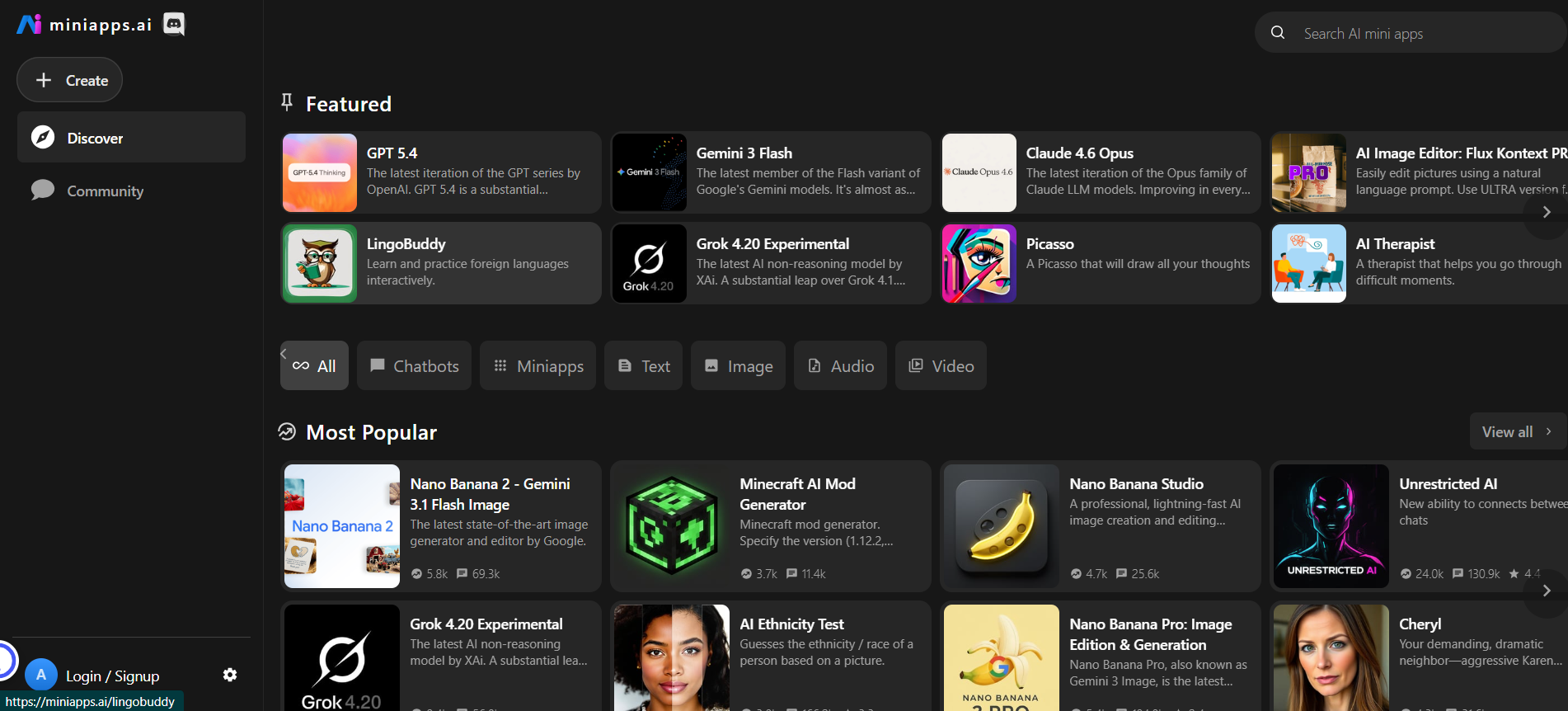Click the Most Popular trending icon
Viewport: 1568px width, 711px height.
tap(287, 431)
